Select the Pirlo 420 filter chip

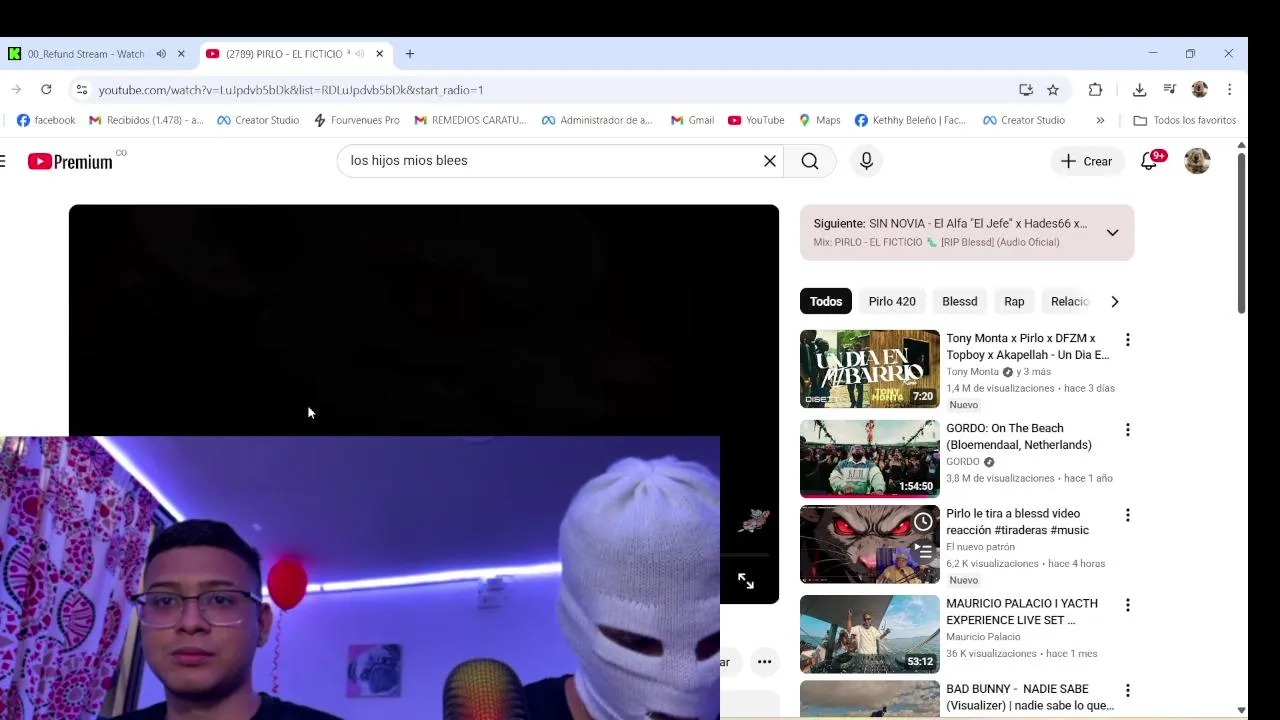point(892,301)
